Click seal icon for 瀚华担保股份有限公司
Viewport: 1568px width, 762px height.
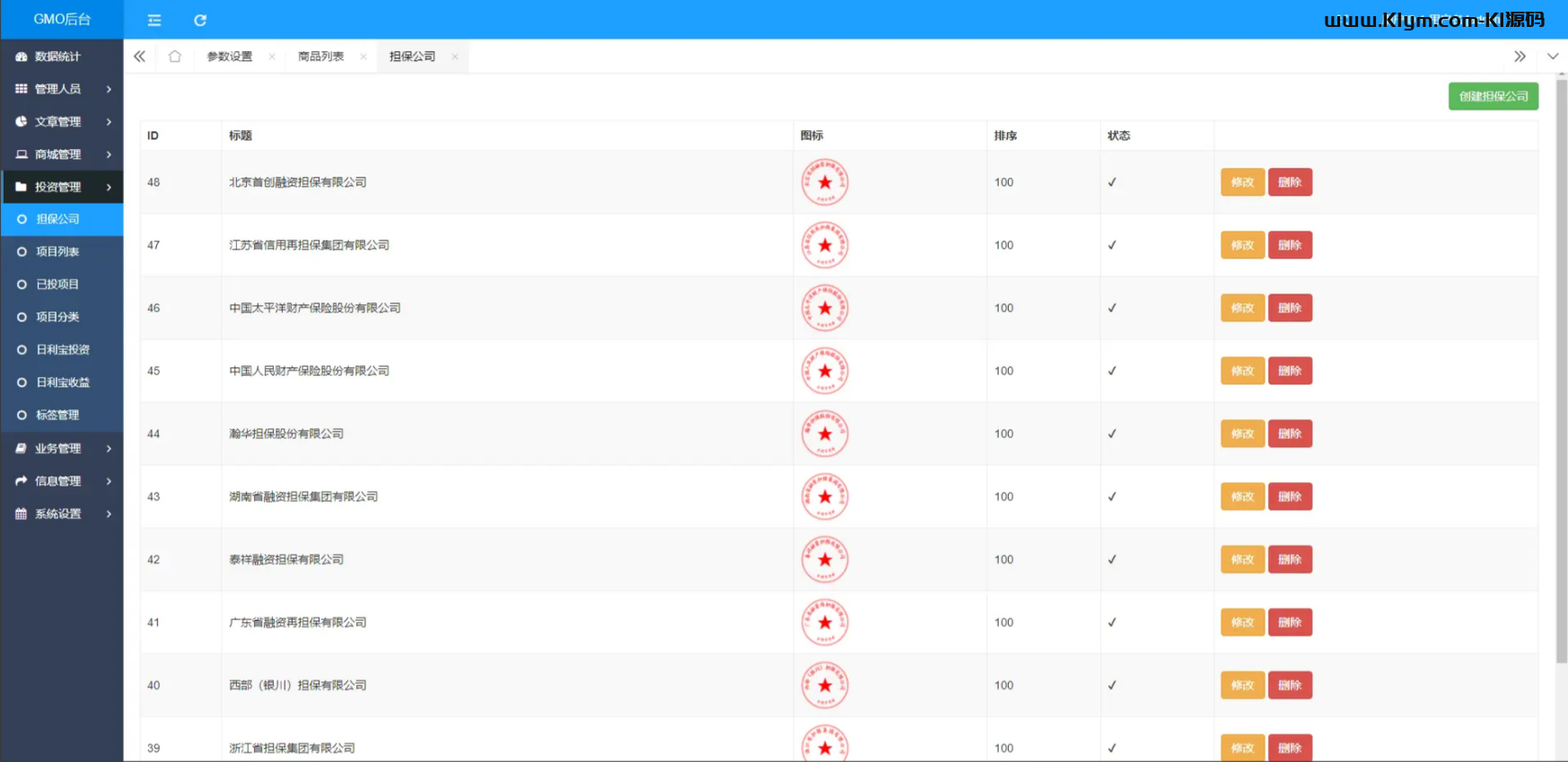[x=825, y=434]
